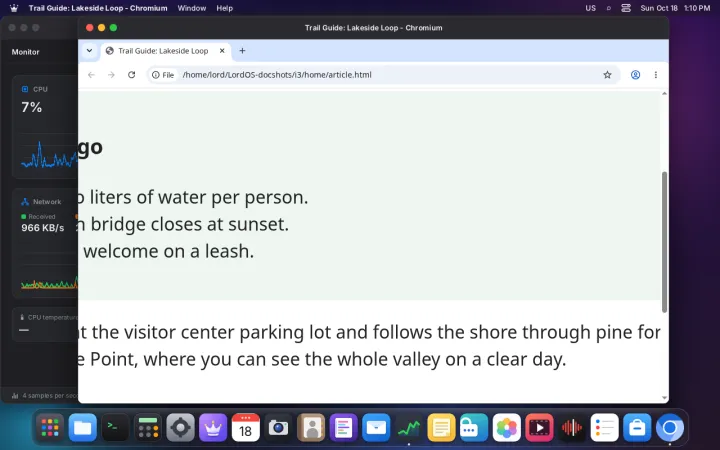This screenshot has height=450, width=720.
Task: Open the Chromium three-dot menu
Action: point(656,75)
